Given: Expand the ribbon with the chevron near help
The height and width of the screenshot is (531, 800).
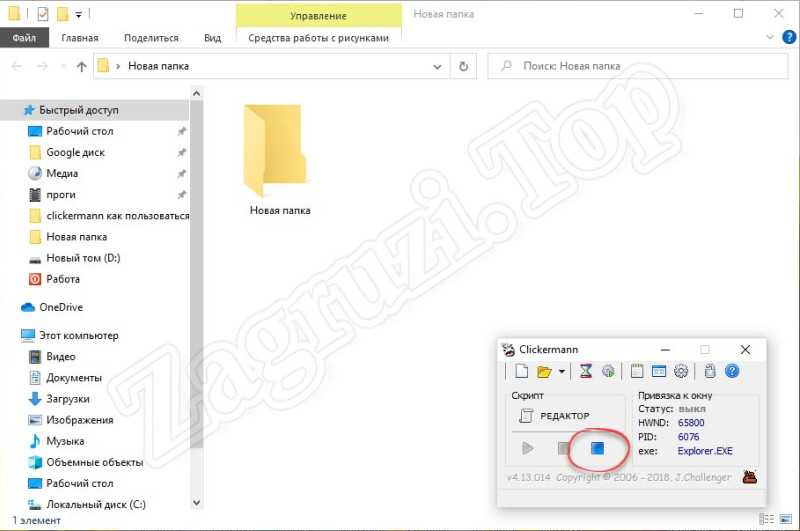Looking at the screenshot, I should [x=770, y=37].
